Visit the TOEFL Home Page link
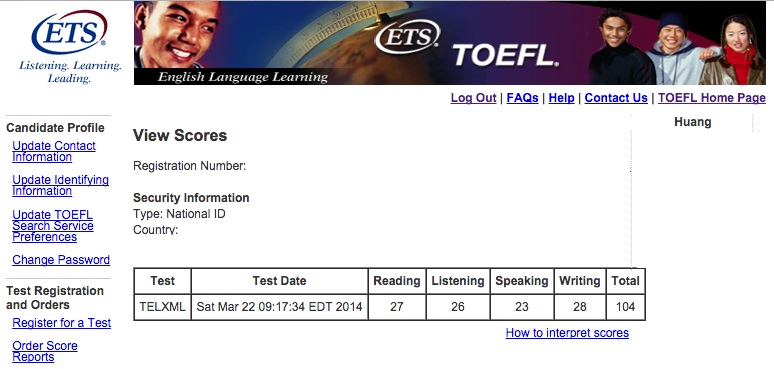Viewport: 774px width, 369px height. pos(711,98)
